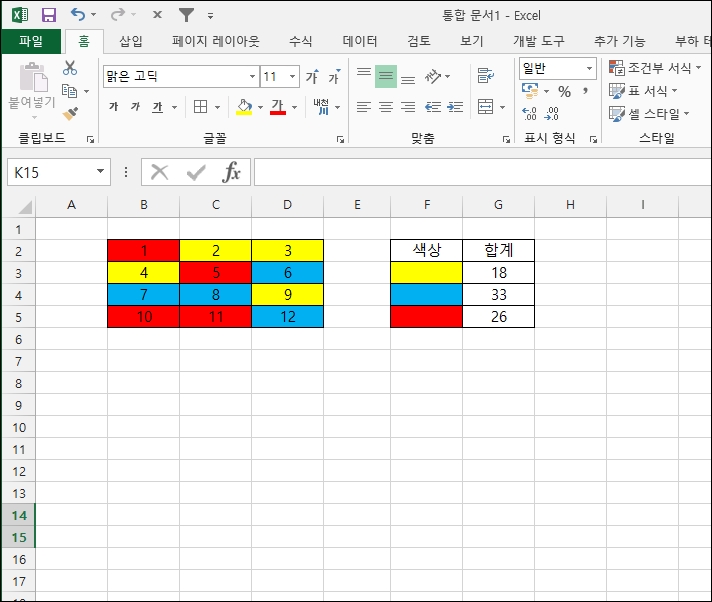The width and height of the screenshot is (712, 602).
Task: Toggle middle align
Action: coord(386,76)
